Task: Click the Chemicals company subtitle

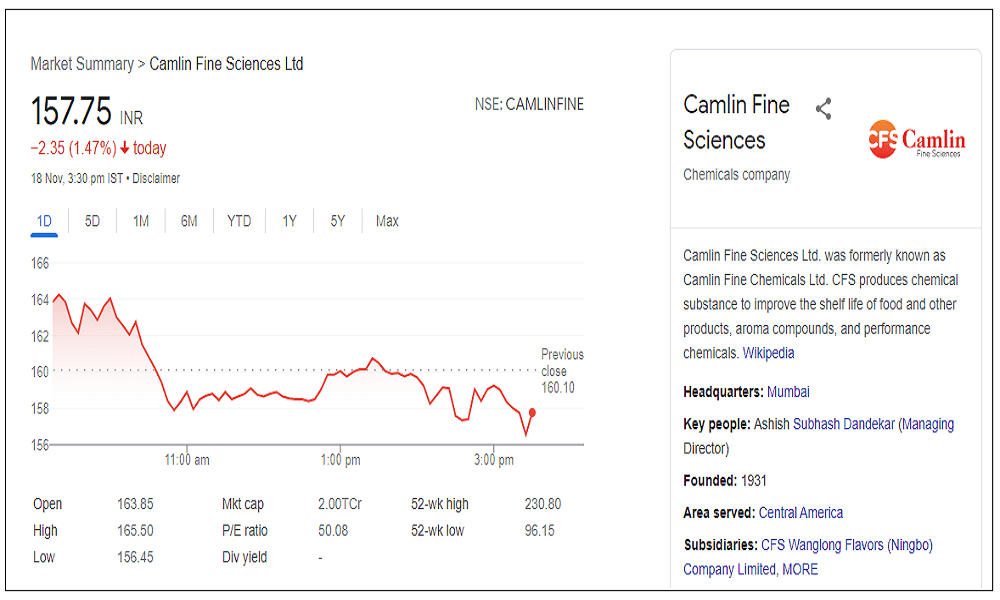Action: click(x=737, y=175)
